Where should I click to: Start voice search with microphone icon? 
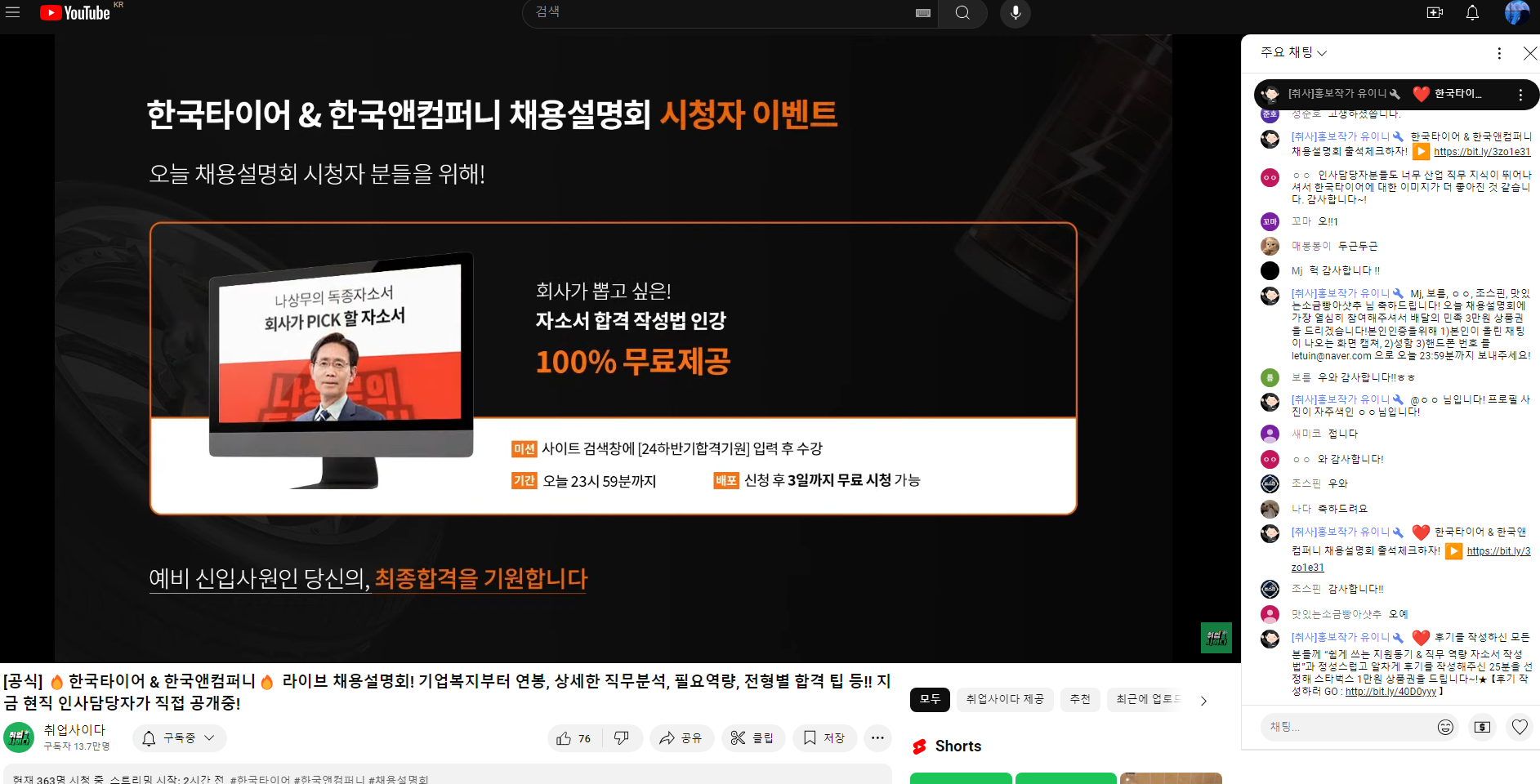(x=1015, y=13)
